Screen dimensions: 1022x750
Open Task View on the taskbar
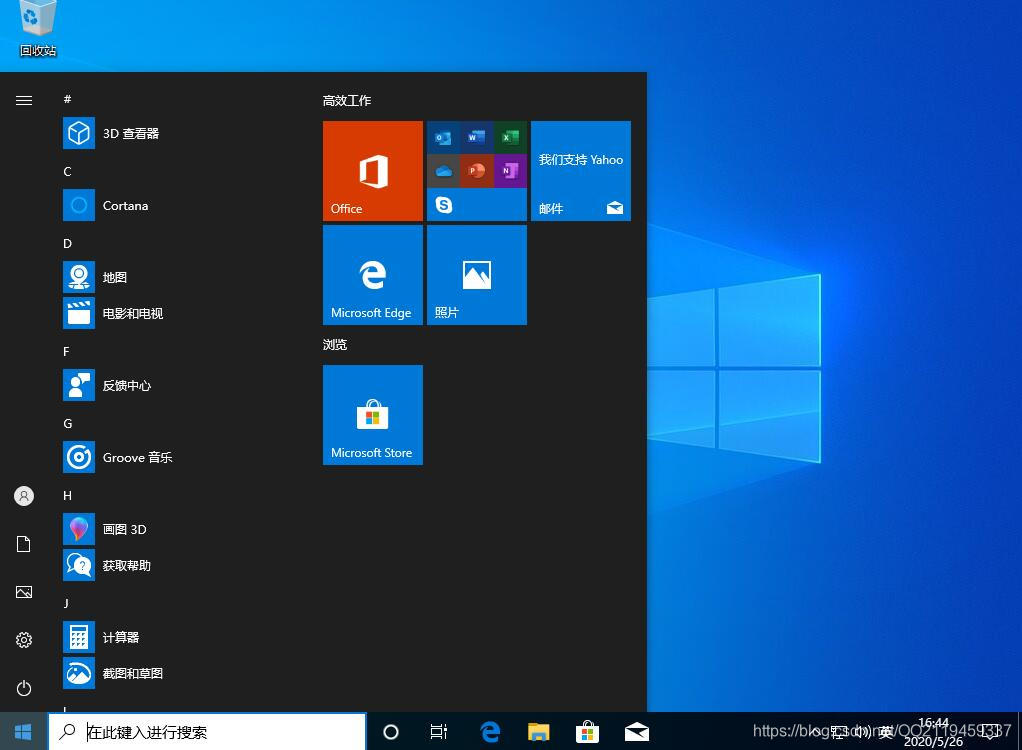[x=439, y=732]
